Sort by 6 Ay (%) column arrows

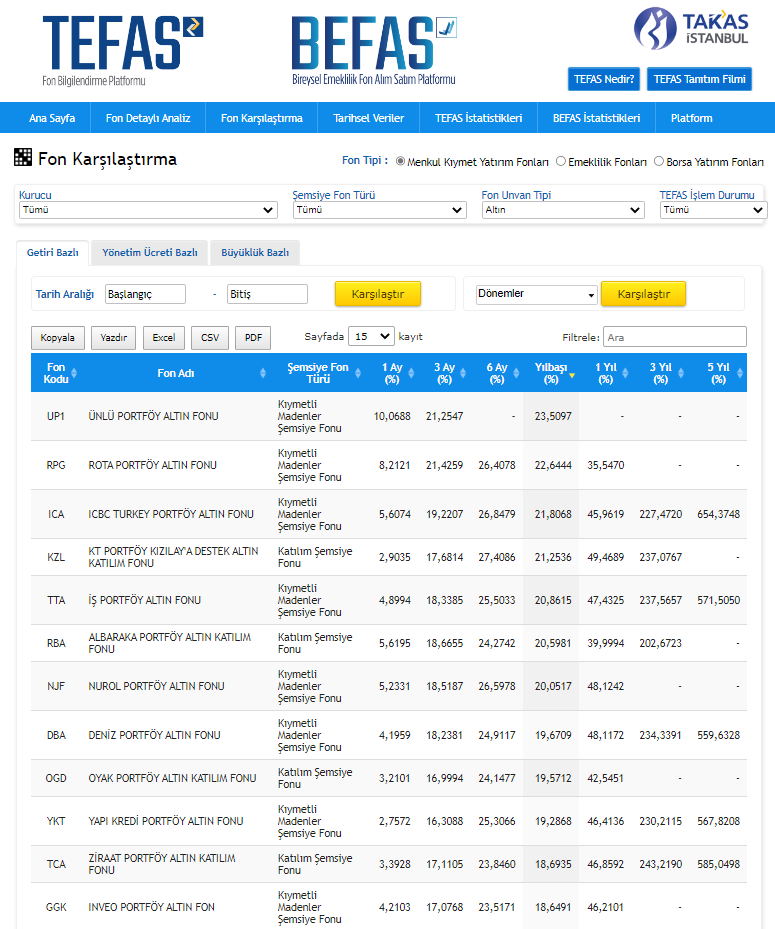[516, 373]
